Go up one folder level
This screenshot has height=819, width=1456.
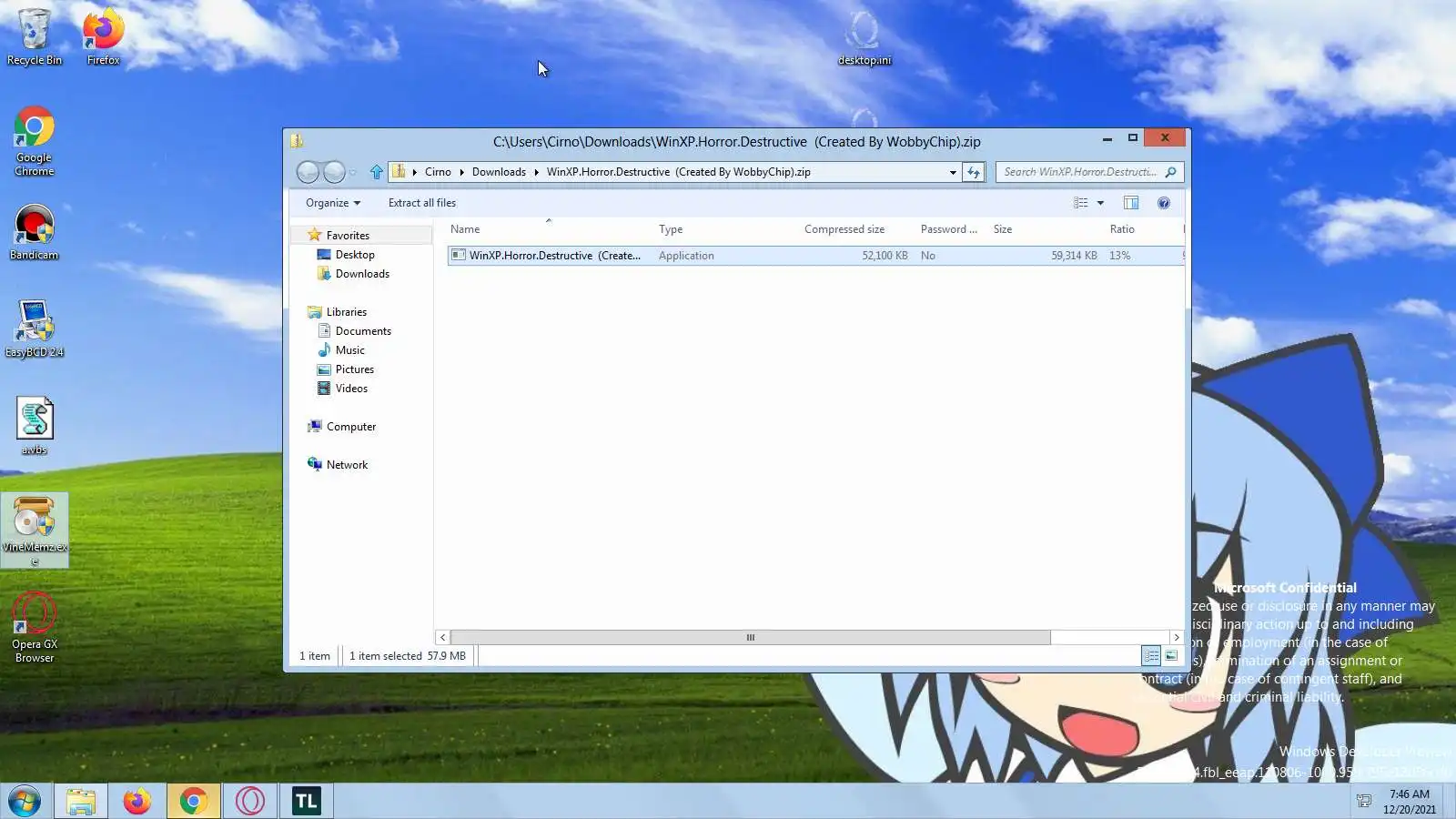click(x=377, y=172)
